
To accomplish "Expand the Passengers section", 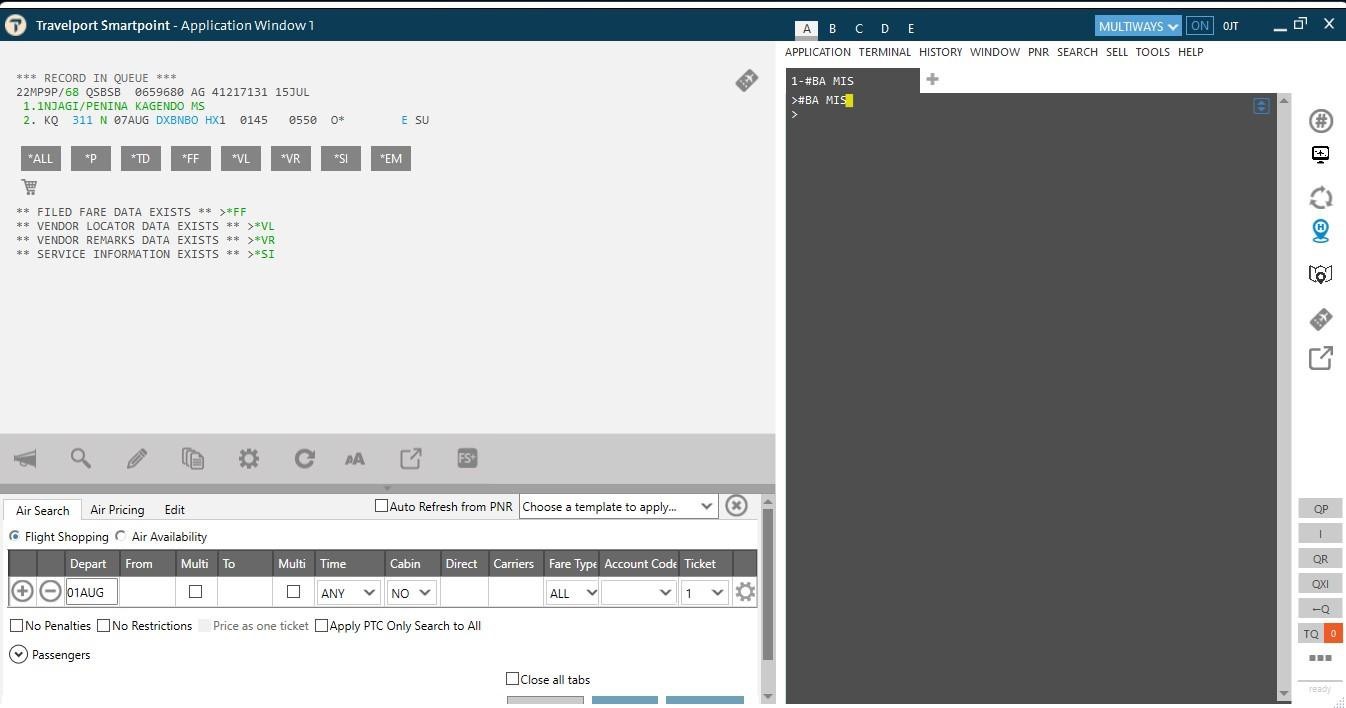I will coord(18,654).
